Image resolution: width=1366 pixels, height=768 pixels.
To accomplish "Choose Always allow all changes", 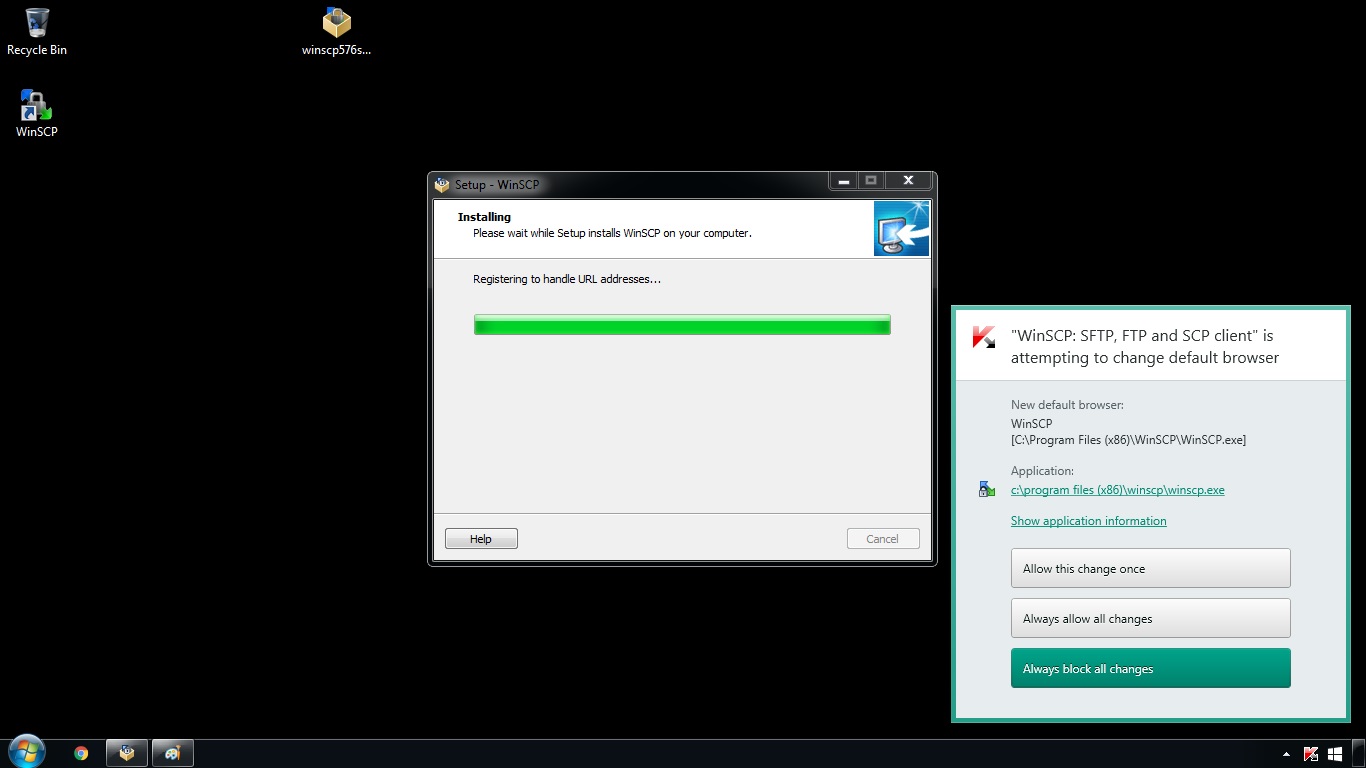I will pos(1150,618).
